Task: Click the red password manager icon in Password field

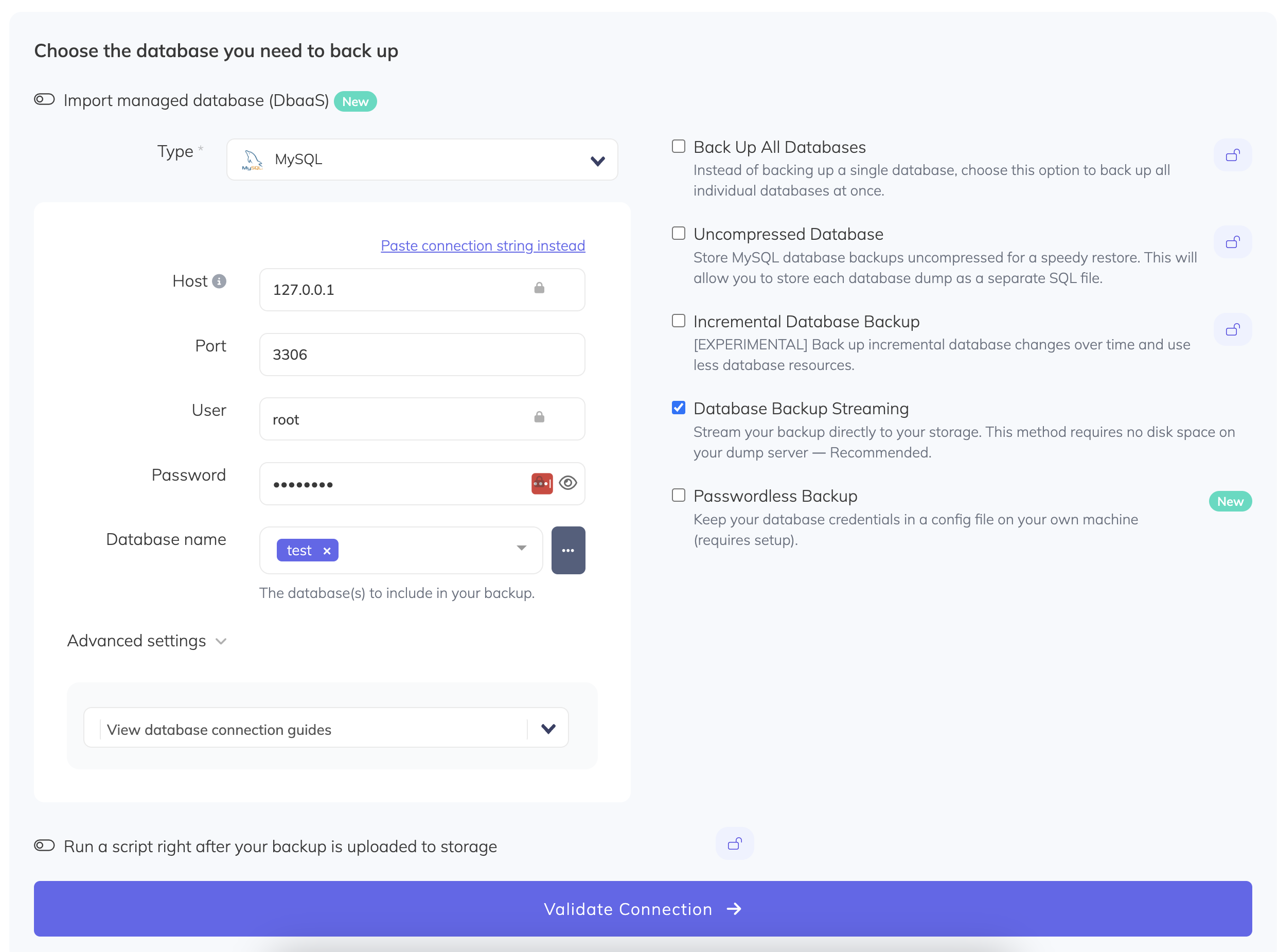Action: point(541,484)
